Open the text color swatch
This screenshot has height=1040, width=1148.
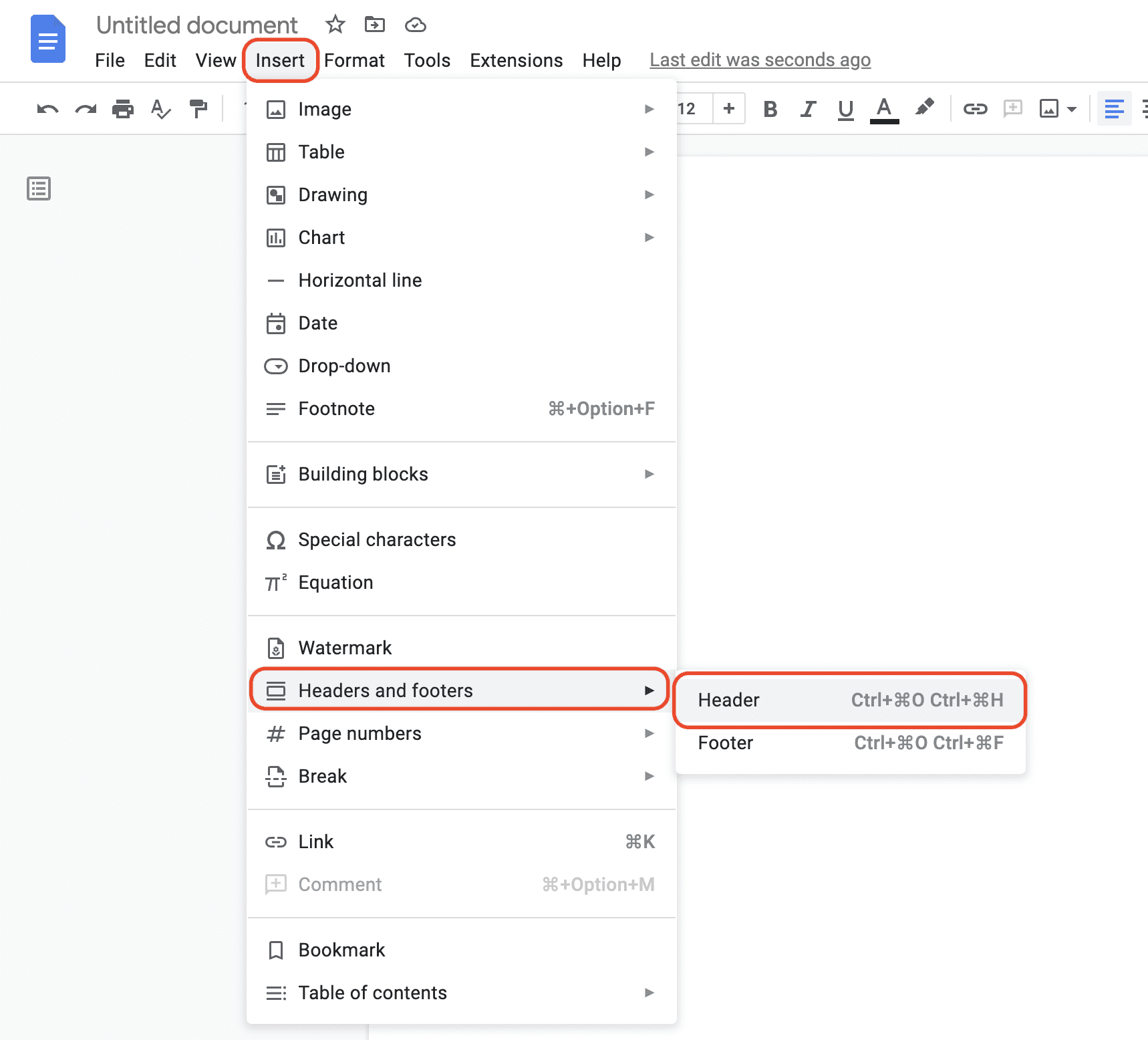[x=883, y=109]
